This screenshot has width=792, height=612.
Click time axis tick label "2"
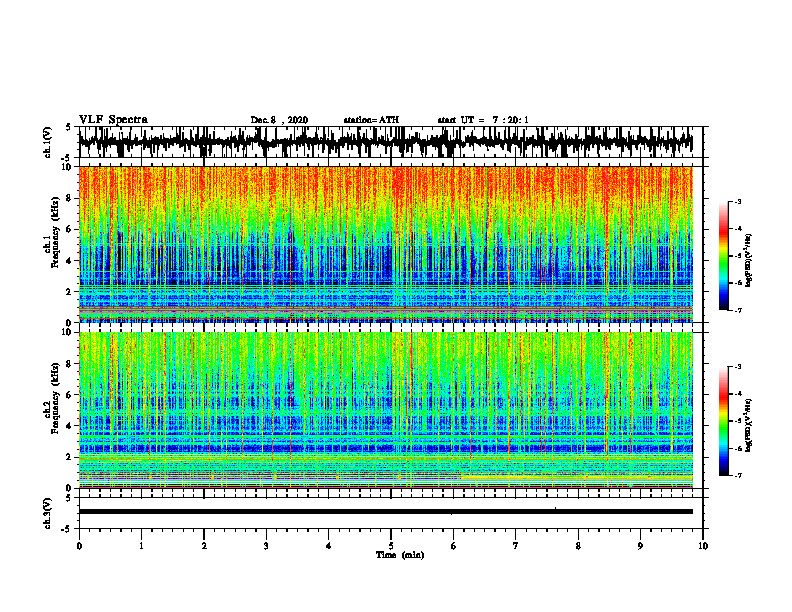tap(204, 546)
